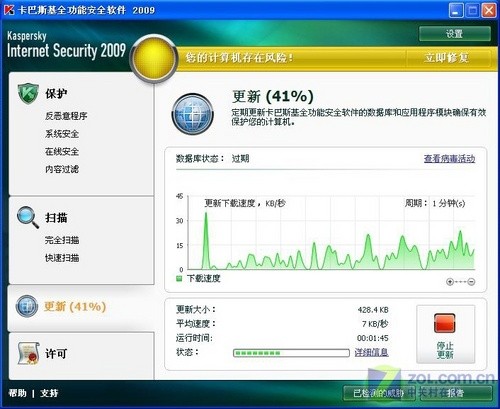Click the license certificate icon
The height and width of the screenshot is (409, 500).
pos(29,353)
